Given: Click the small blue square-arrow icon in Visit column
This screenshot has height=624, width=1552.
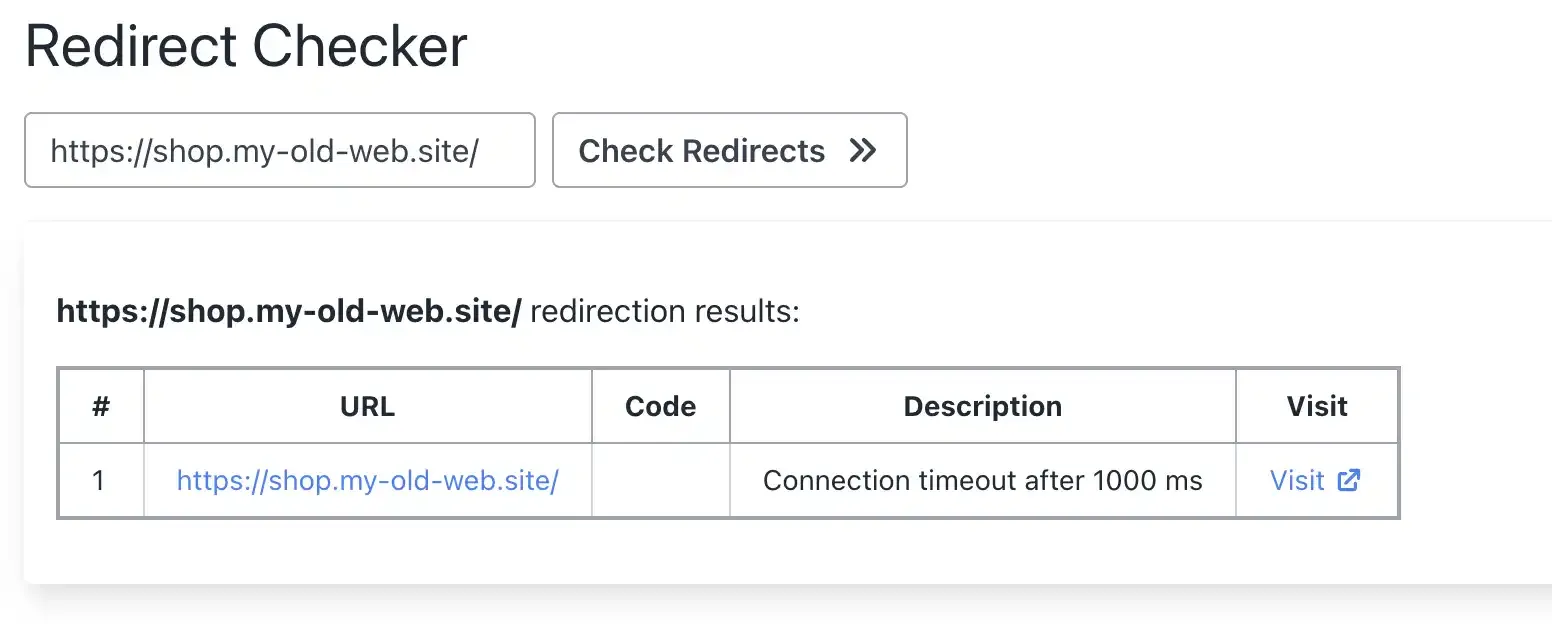Looking at the screenshot, I should (1348, 481).
